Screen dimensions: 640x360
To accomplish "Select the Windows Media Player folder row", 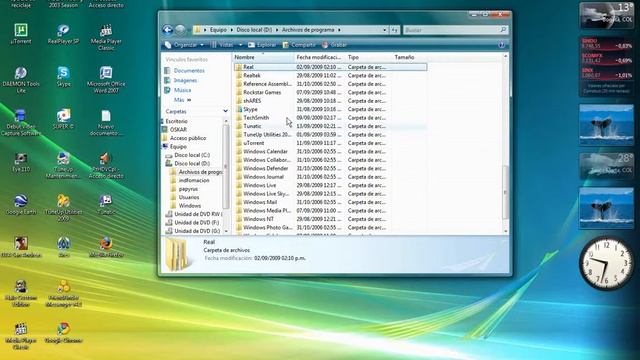I will click(x=331, y=211).
